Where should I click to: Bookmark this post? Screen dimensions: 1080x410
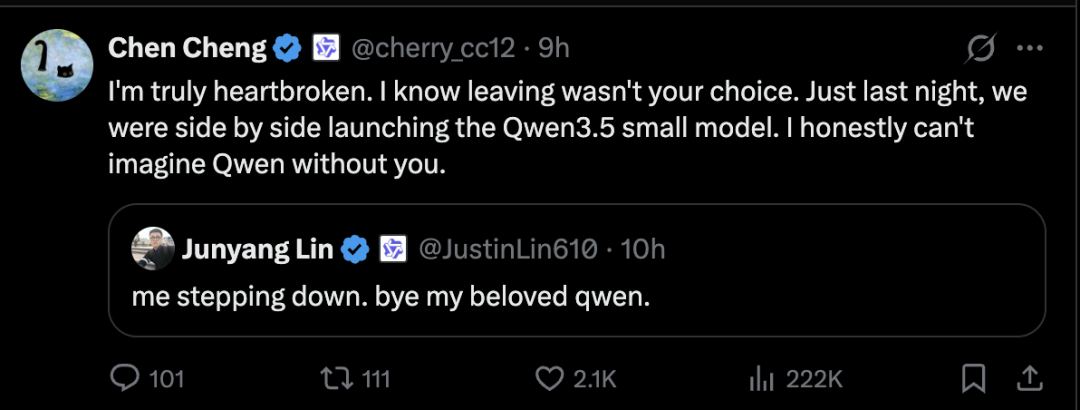(974, 378)
